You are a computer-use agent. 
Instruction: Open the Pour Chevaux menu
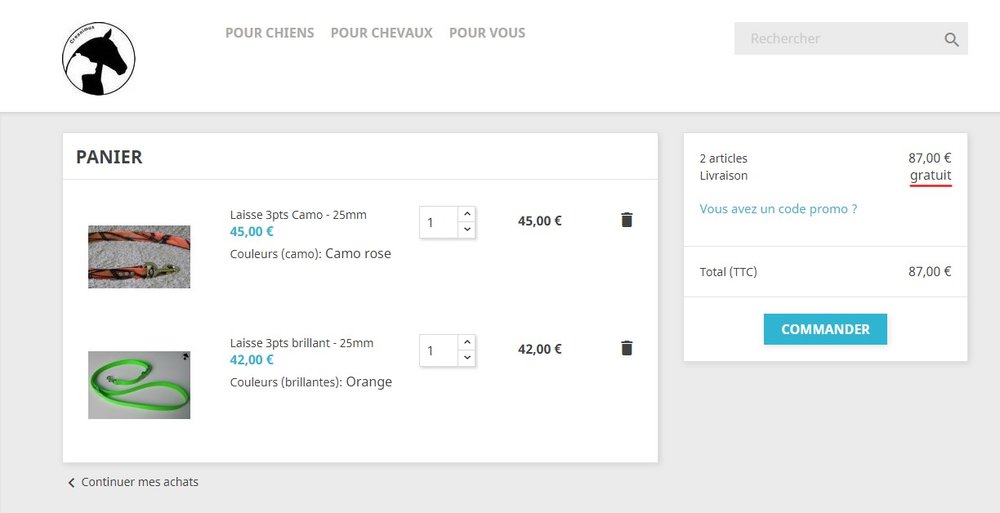tap(381, 33)
